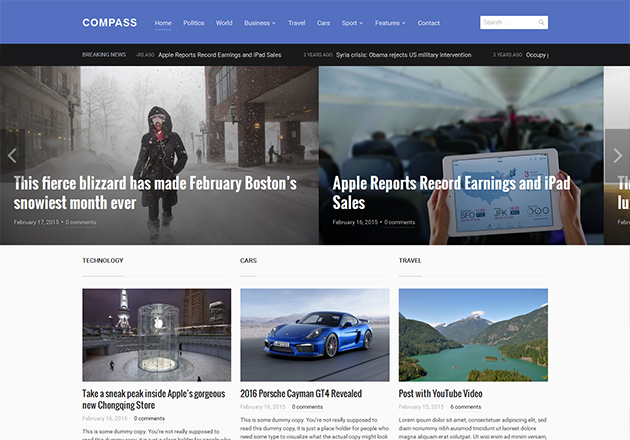Open comments link on blizzard slide

tap(81, 222)
